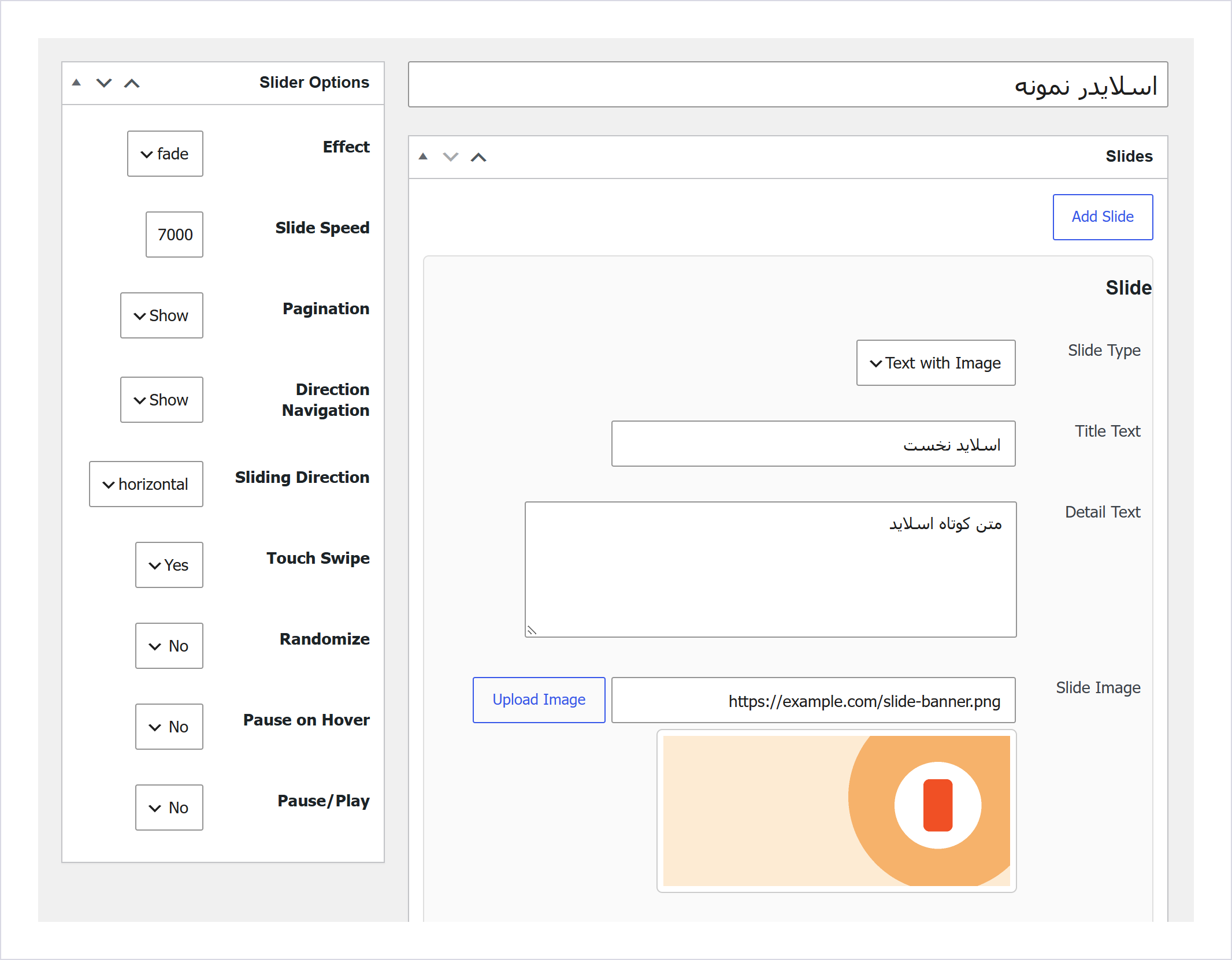
Task: Click the Upload Image button
Action: coord(539,700)
